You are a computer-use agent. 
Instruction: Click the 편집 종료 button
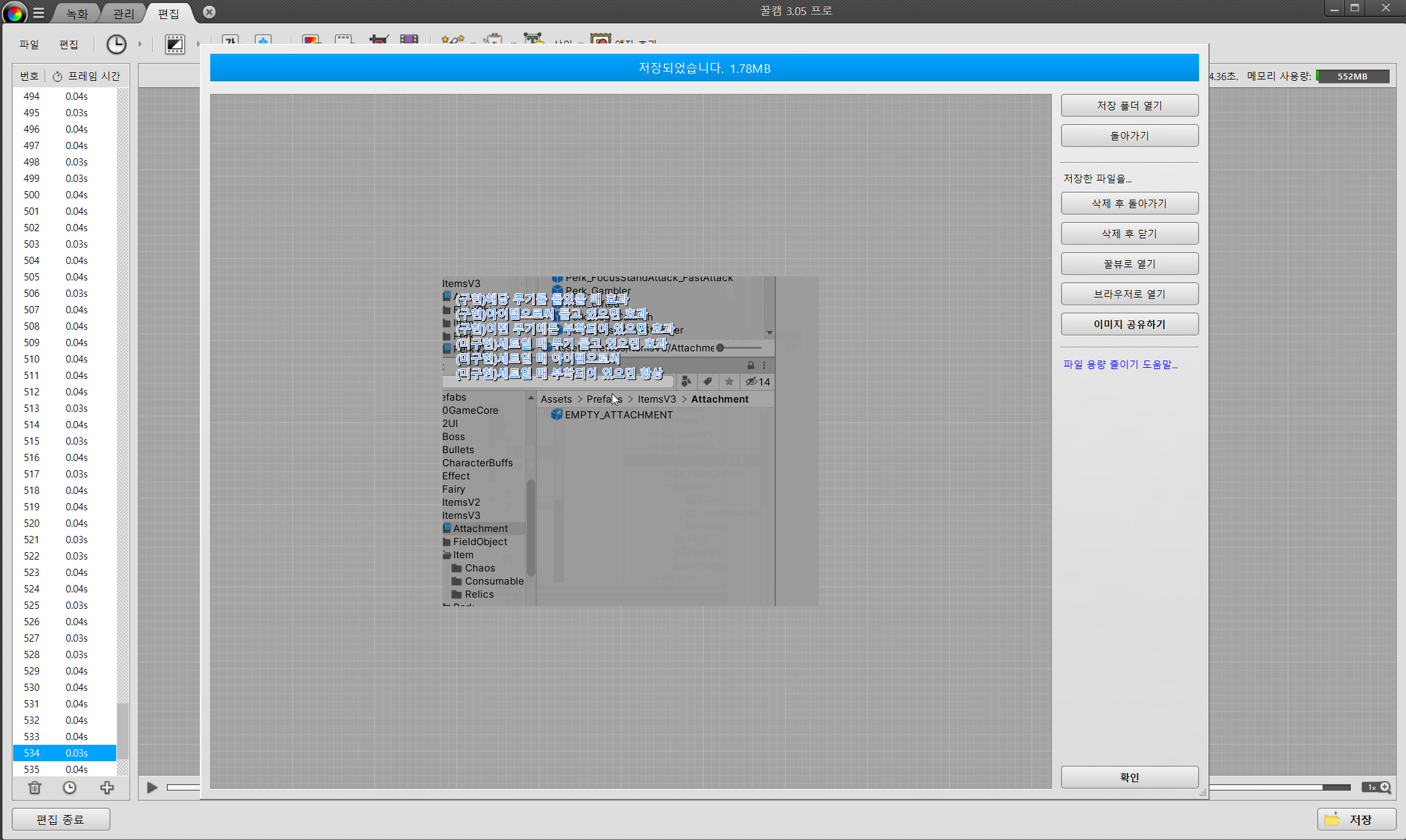pyautogui.click(x=60, y=820)
